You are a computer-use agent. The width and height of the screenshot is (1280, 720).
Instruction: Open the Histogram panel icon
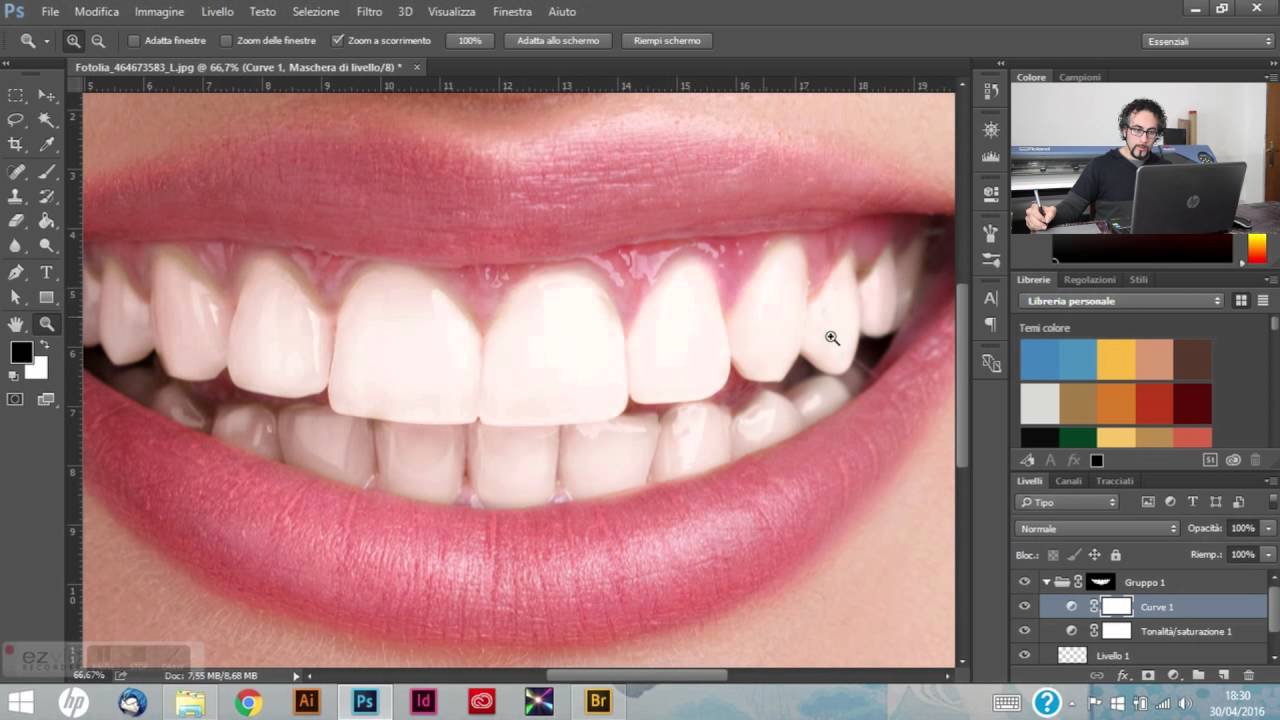click(991, 157)
